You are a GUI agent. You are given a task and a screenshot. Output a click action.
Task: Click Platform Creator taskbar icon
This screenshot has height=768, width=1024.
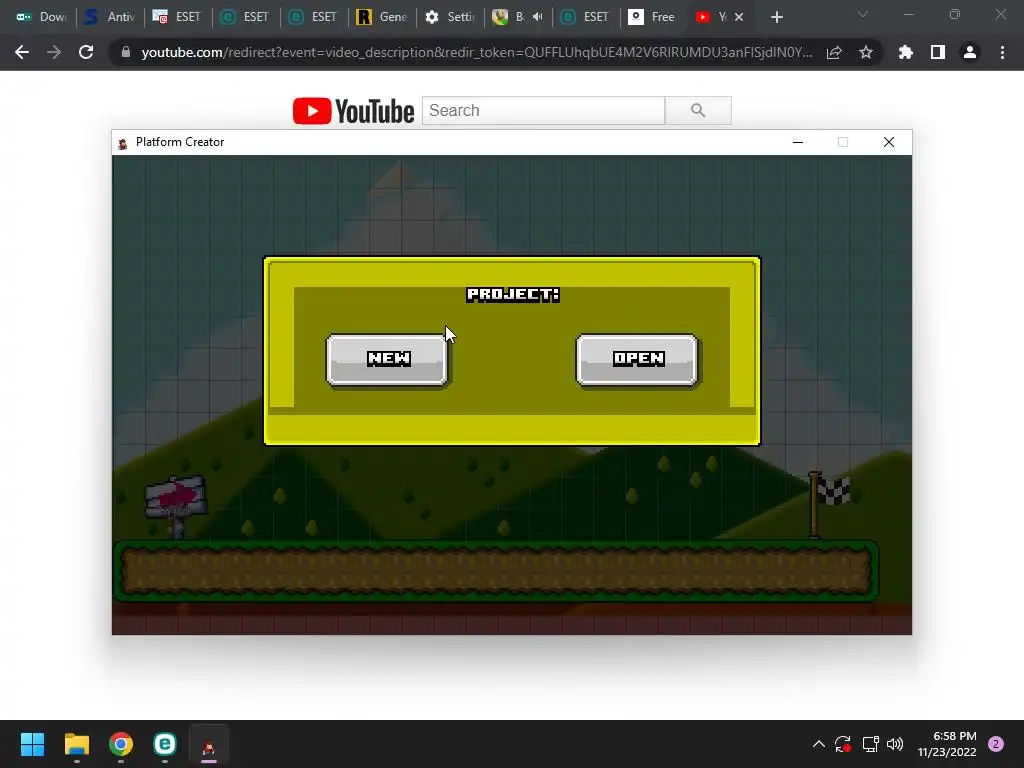pos(209,744)
